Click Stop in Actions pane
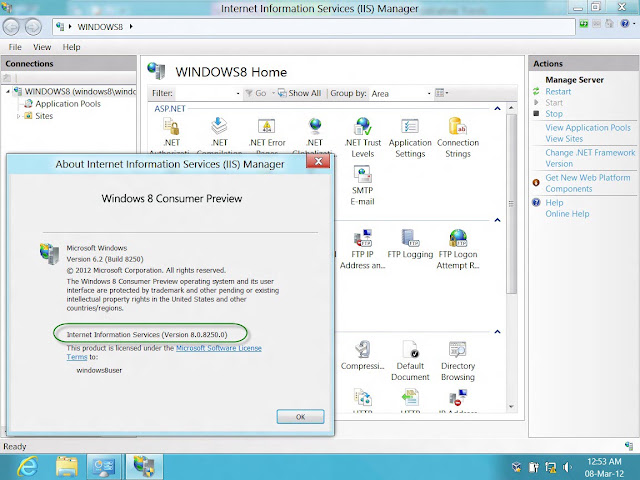 (554, 114)
